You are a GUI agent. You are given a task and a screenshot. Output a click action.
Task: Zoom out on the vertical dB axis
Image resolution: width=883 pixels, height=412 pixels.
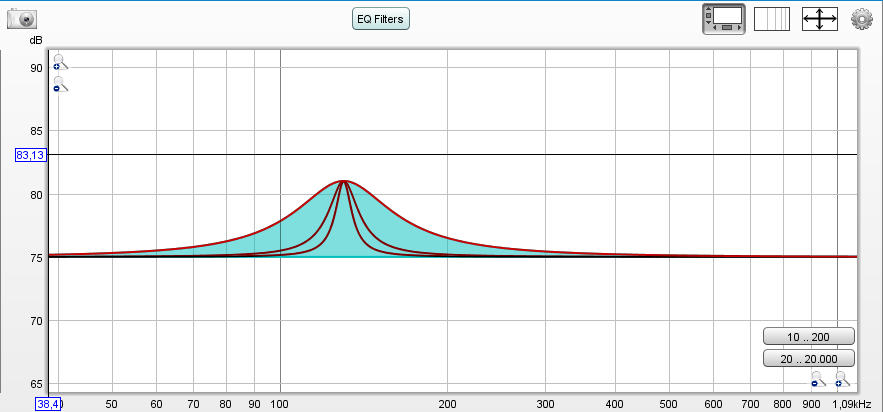(x=60, y=84)
